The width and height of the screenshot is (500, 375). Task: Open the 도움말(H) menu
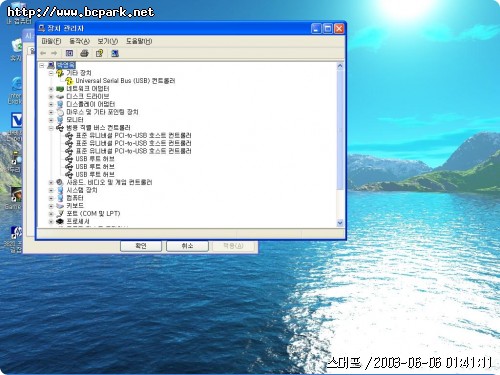pyautogui.click(x=139, y=41)
